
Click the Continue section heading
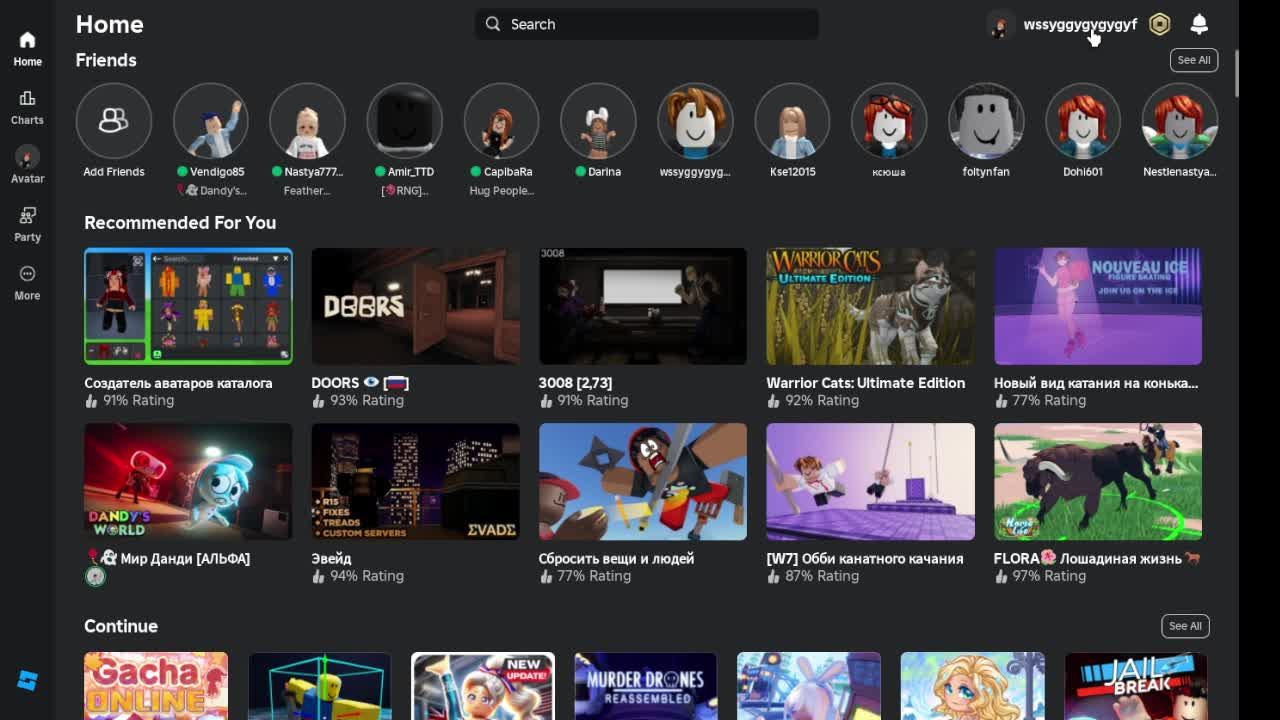121,626
